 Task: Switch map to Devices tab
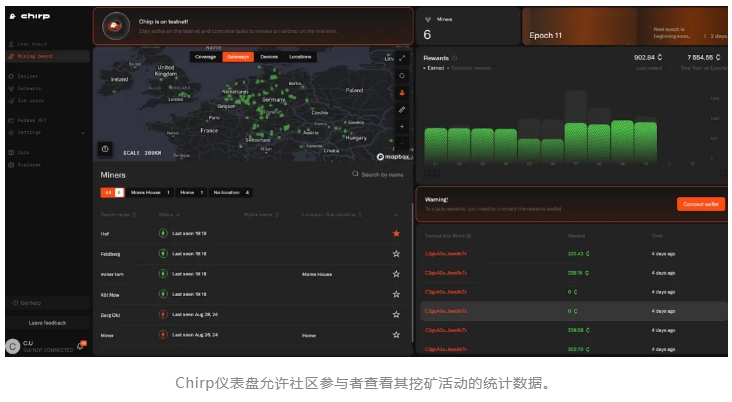[x=269, y=57]
